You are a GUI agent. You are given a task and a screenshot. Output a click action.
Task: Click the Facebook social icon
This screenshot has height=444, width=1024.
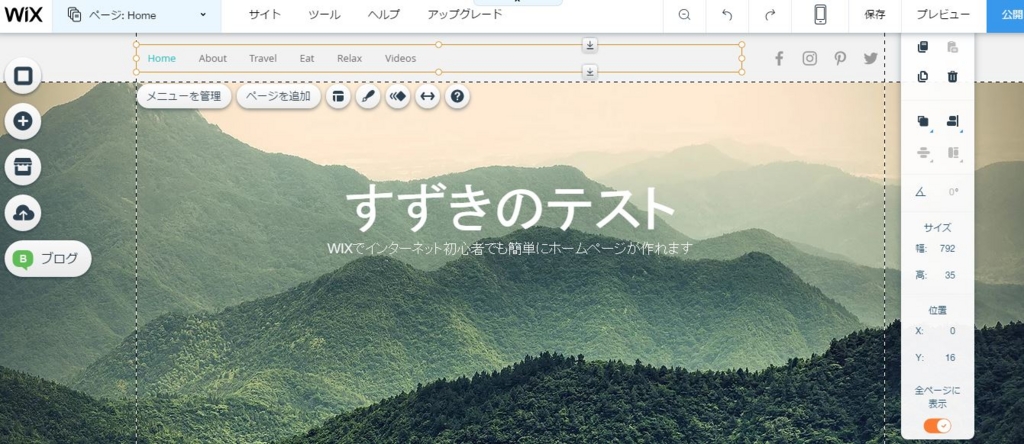coord(778,59)
